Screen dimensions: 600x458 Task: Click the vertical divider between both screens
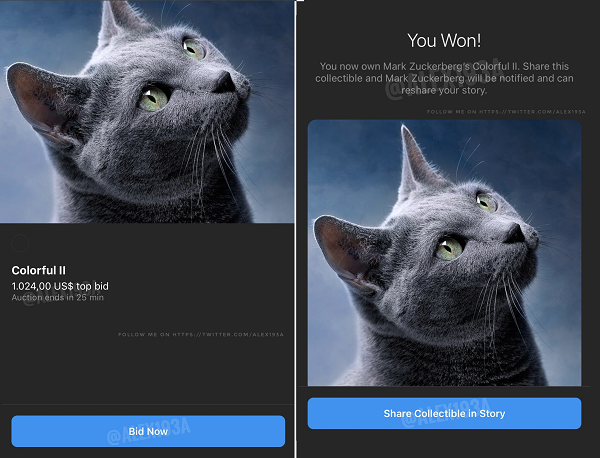295,229
